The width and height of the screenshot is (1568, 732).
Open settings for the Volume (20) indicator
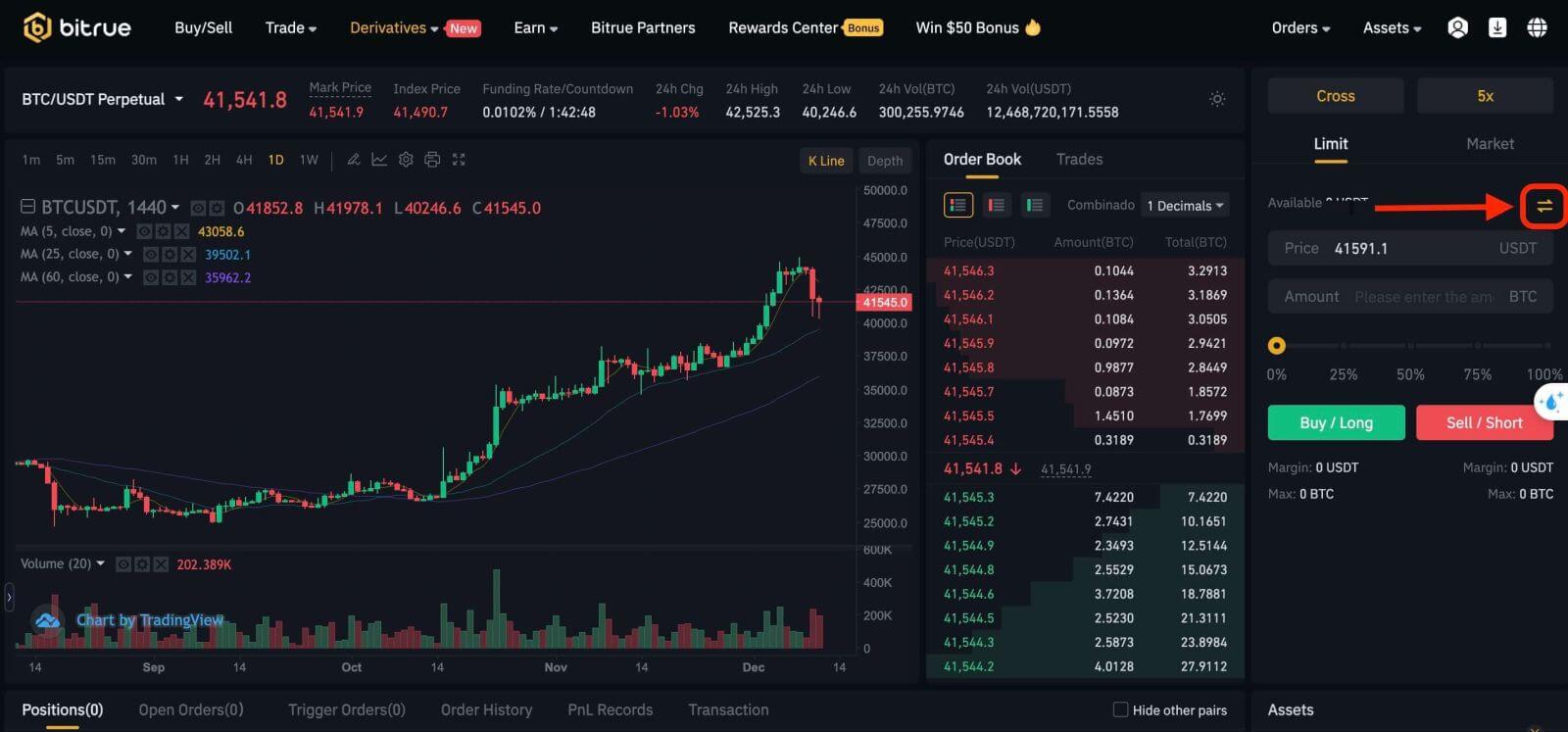point(142,565)
